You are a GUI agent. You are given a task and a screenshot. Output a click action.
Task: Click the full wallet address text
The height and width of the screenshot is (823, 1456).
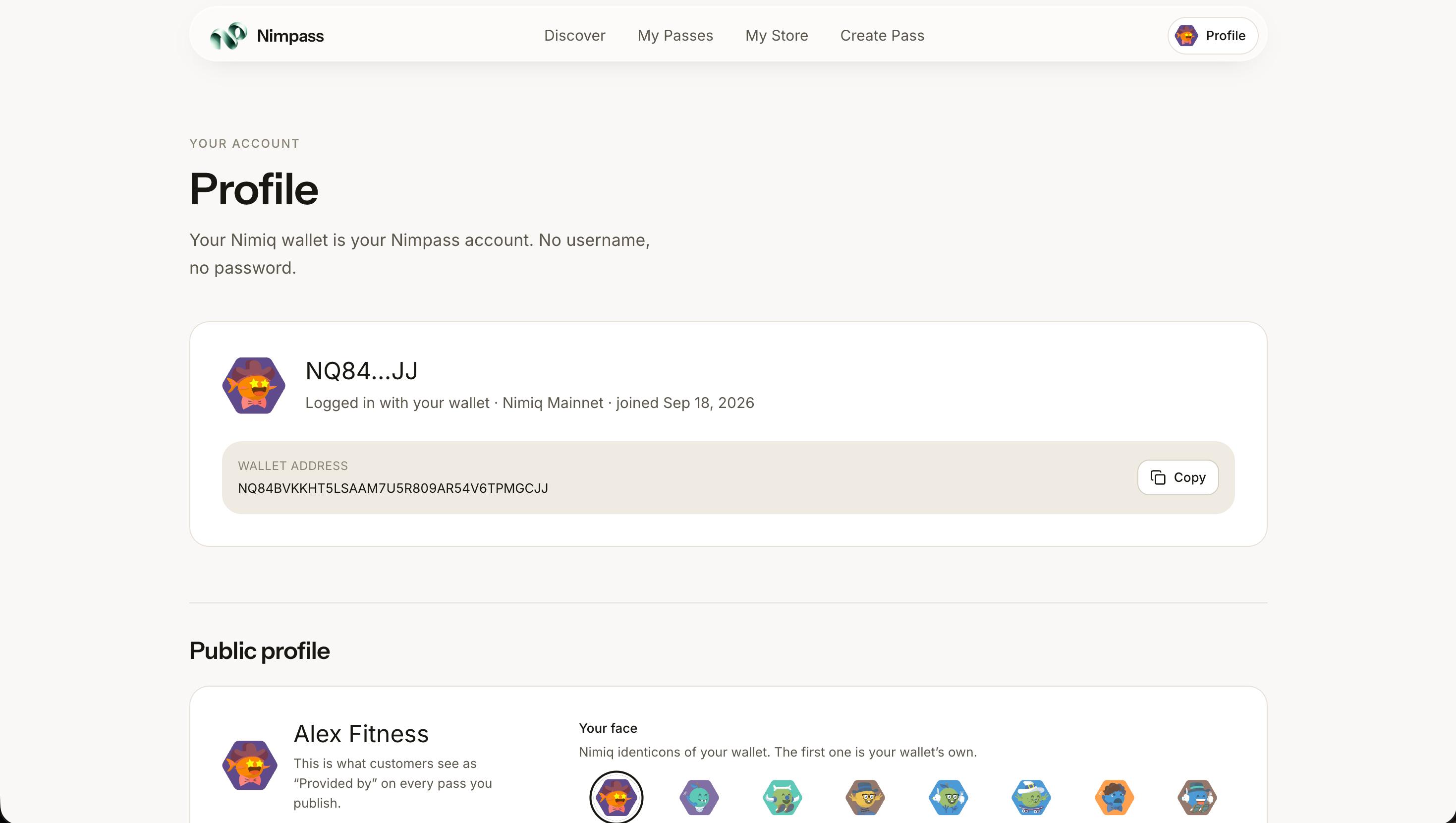393,488
